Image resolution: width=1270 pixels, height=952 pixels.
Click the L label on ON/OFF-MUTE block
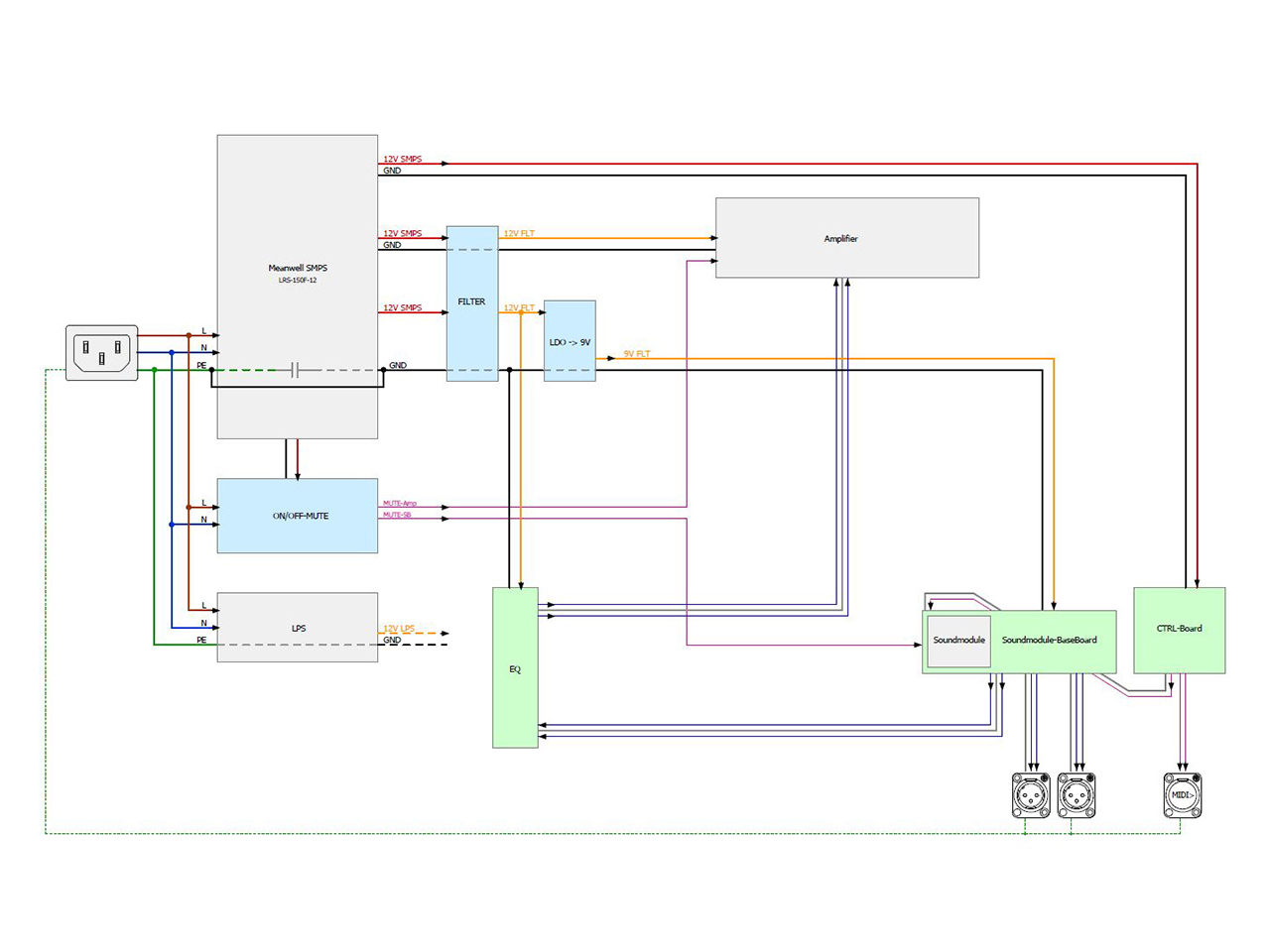click(204, 504)
